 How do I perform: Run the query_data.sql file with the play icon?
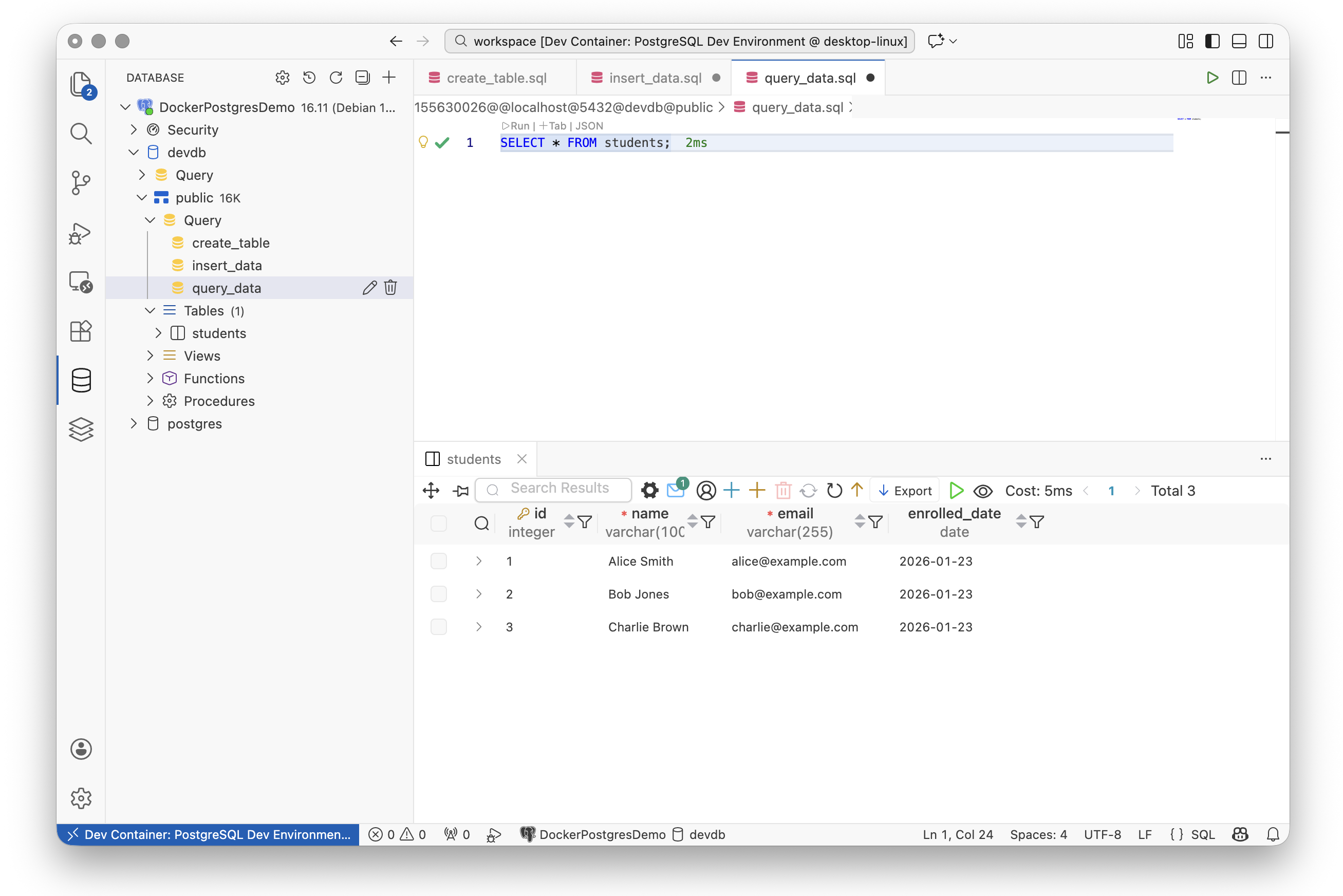click(1213, 78)
